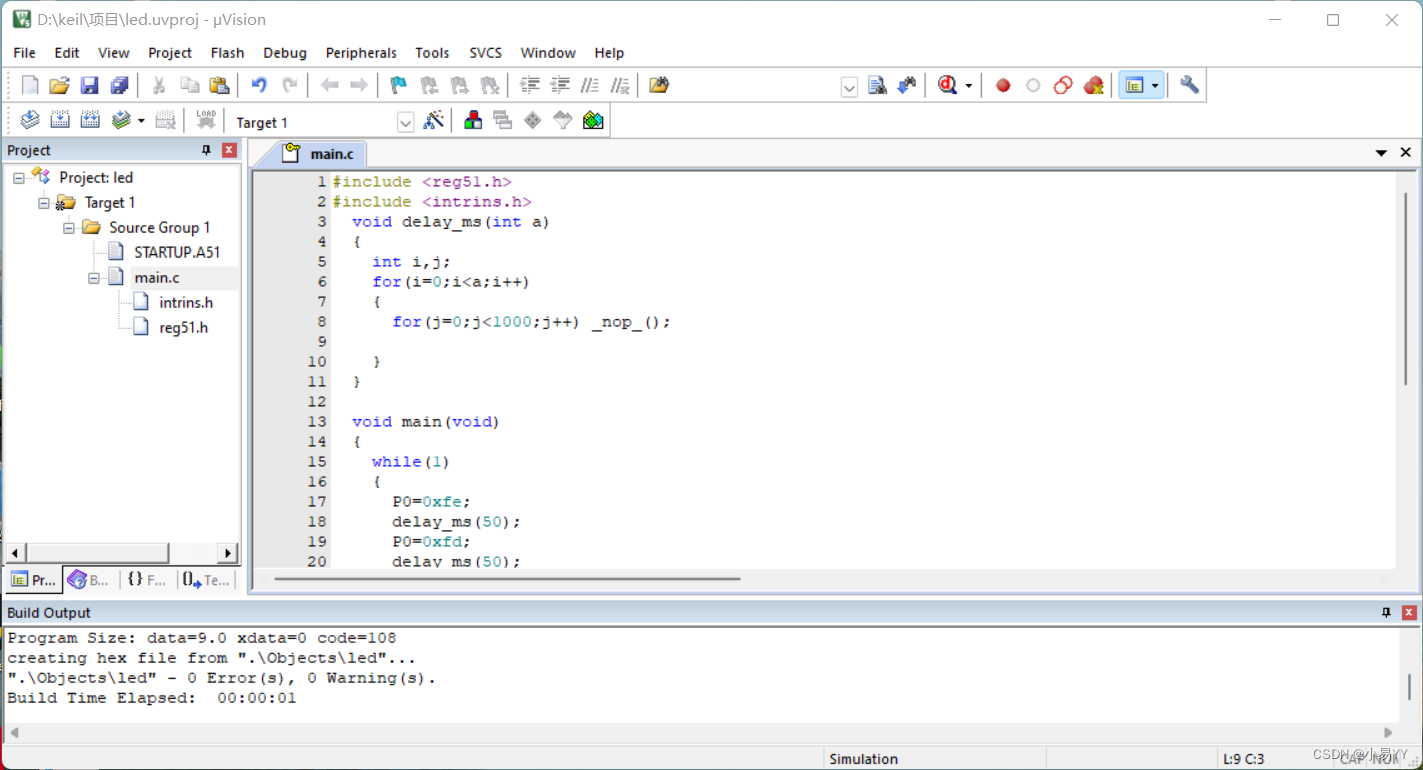Click the Indent selected lines icon

pyautogui.click(x=530, y=86)
